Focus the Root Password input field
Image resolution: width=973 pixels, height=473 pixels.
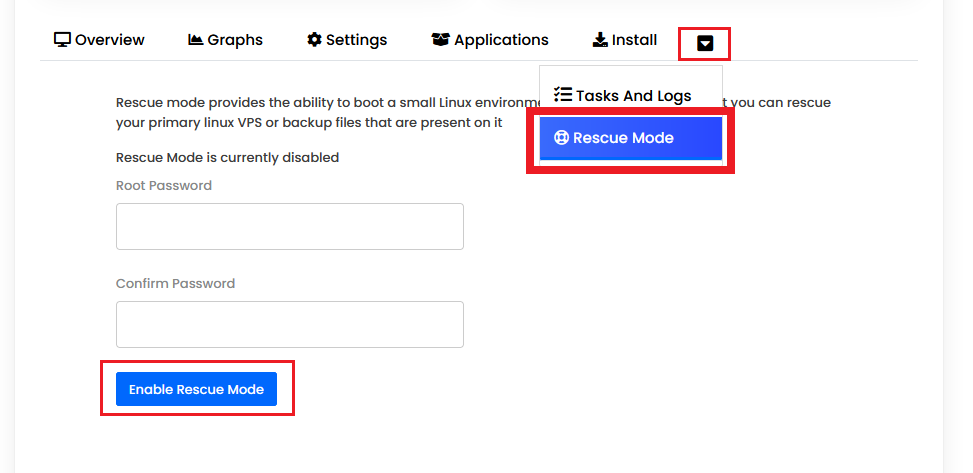[x=289, y=226]
